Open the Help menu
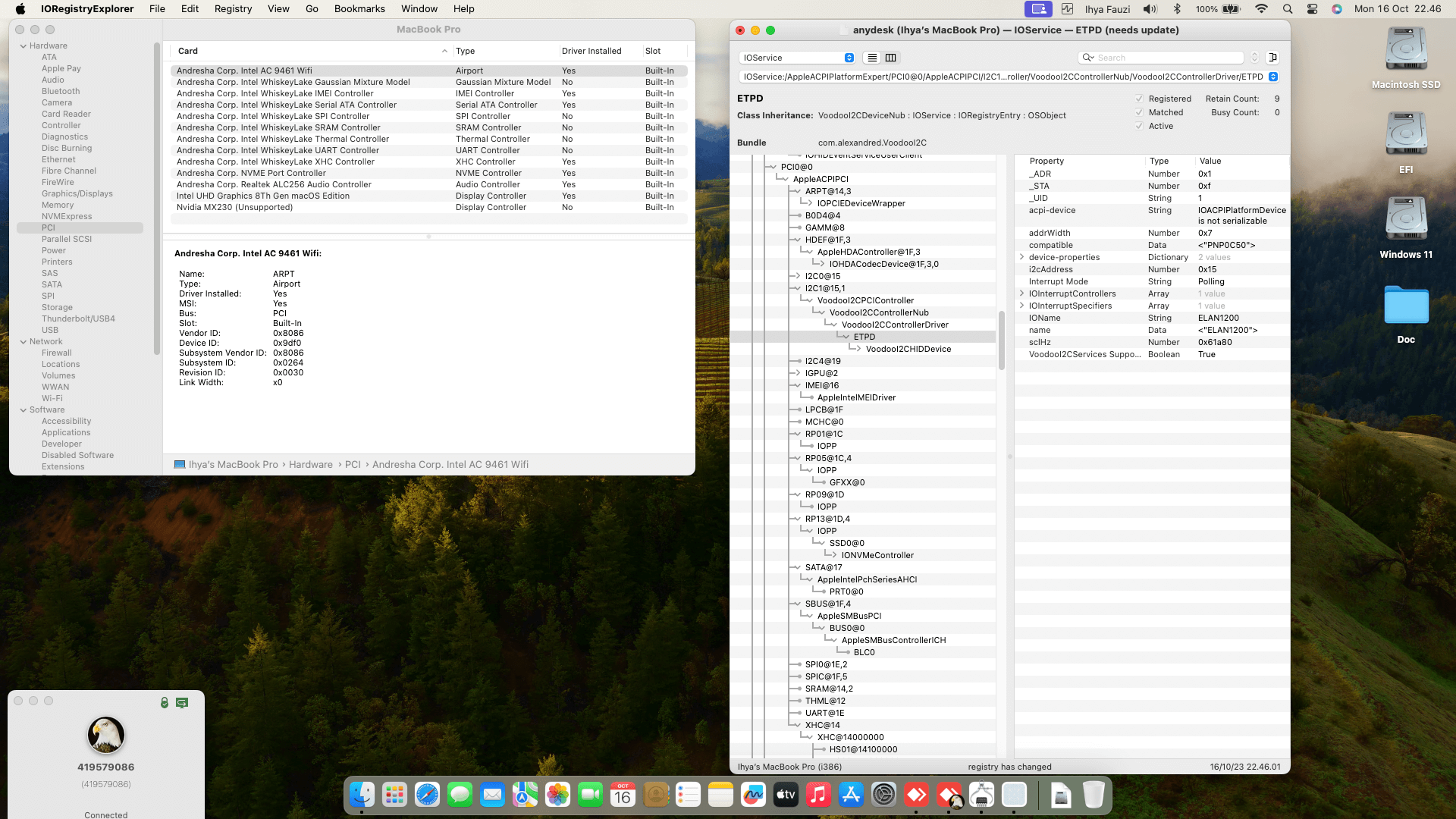Image resolution: width=1456 pixels, height=819 pixels. 464,9
